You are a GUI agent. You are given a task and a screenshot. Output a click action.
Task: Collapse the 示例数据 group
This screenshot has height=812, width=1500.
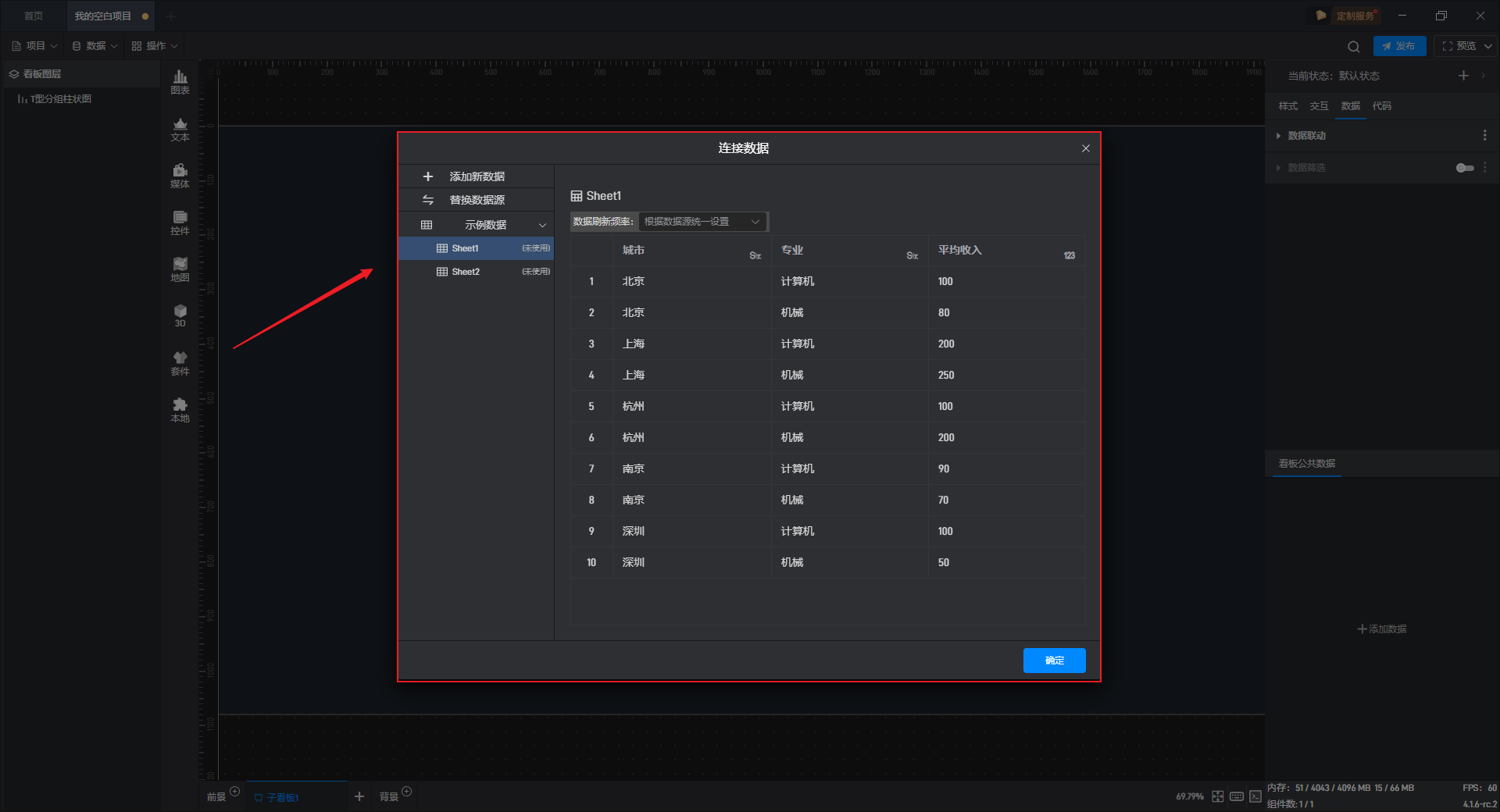click(x=542, y=225)
